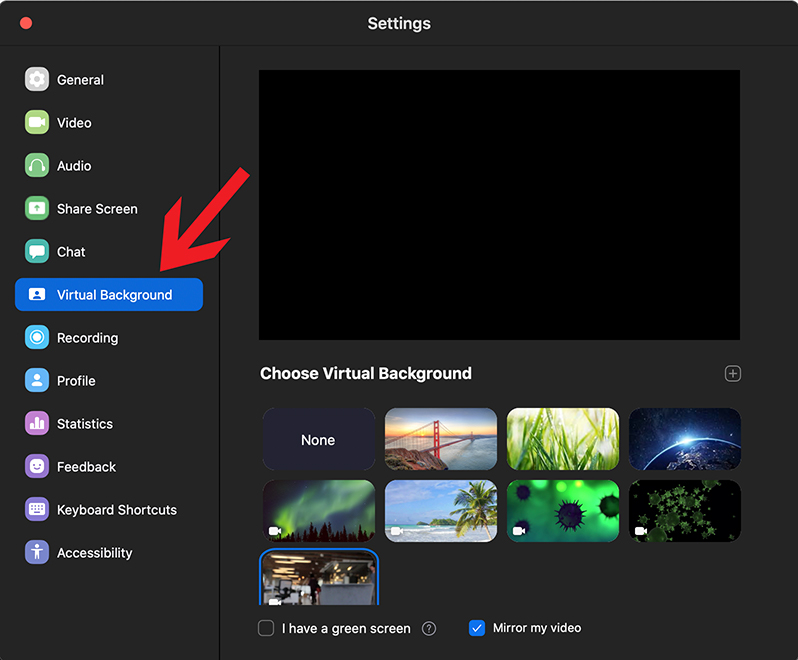Select the Earth from space background
This screenshot has width=798, height=660.
(x=685, y=439)
